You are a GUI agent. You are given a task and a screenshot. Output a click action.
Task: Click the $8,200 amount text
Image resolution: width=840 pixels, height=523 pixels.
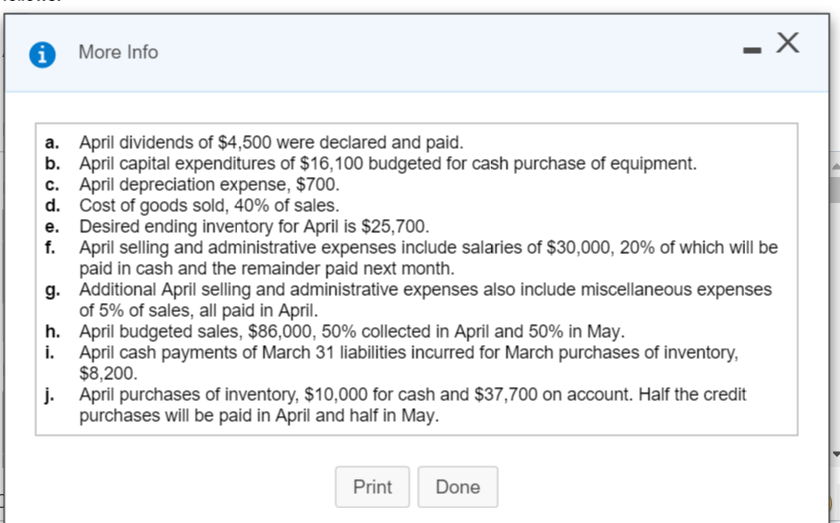point(108,373)
